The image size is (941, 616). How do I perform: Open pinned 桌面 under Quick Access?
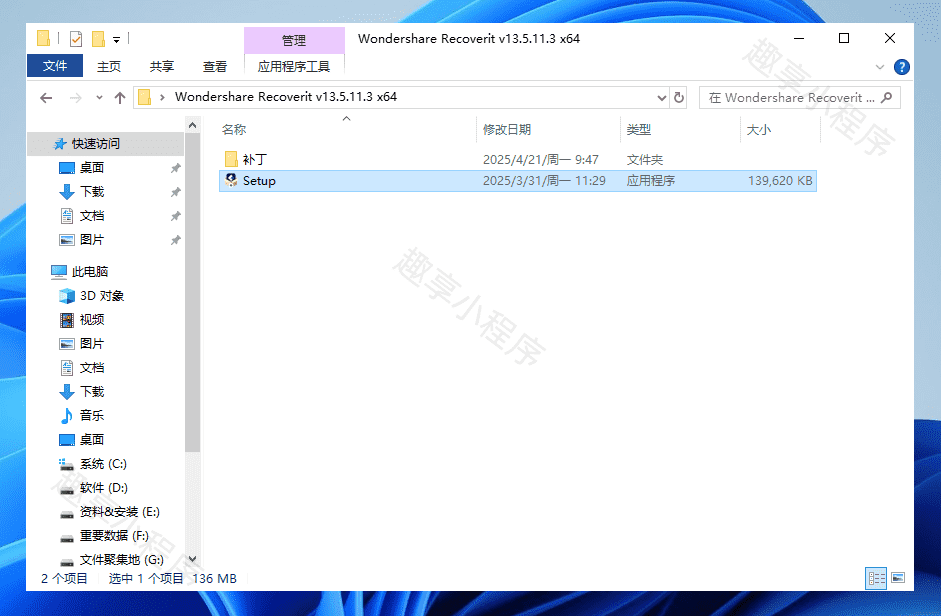(x=92, y=168)
